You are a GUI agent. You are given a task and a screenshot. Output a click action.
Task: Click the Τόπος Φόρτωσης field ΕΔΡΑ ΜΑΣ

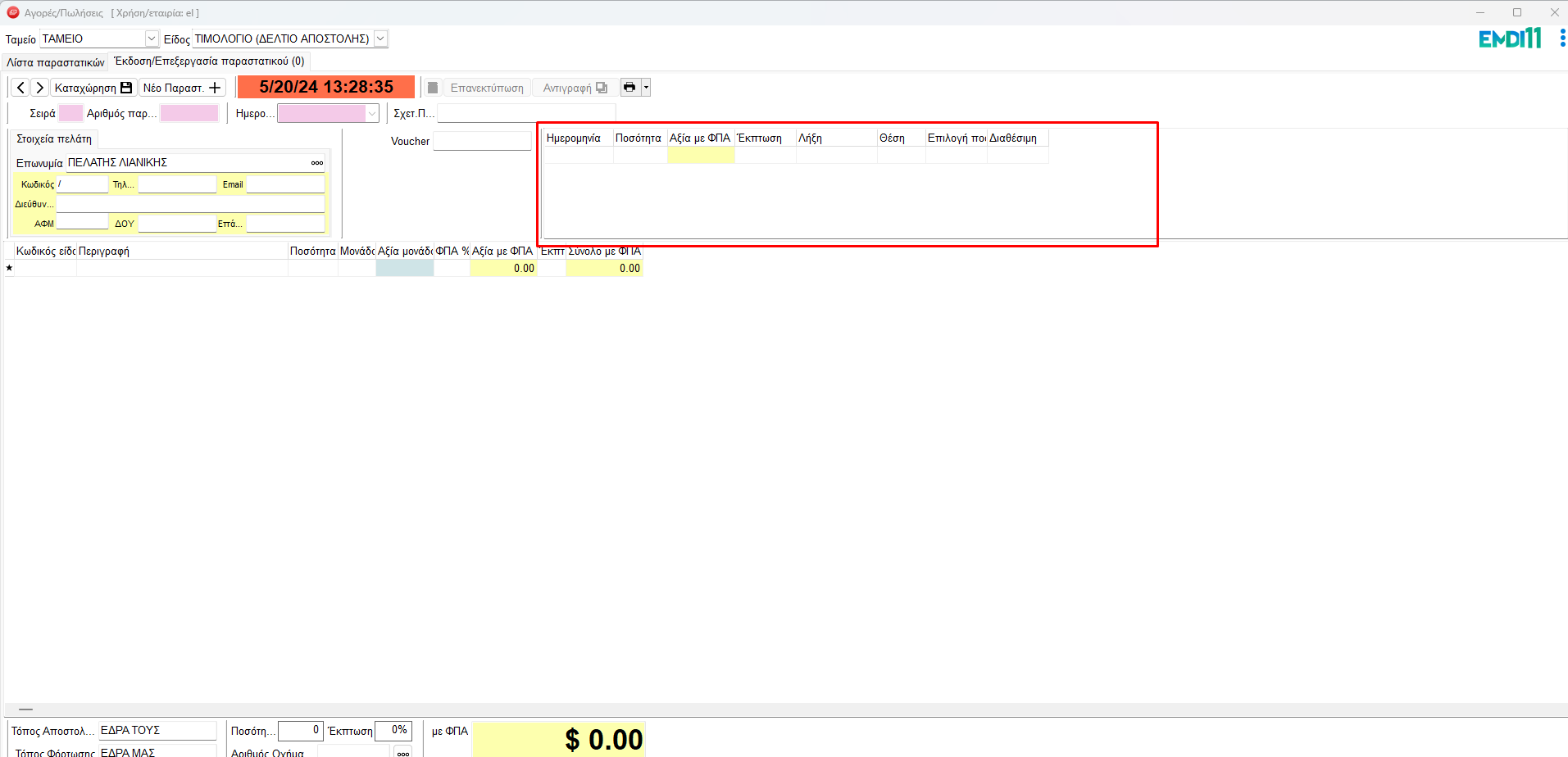point(157,751)
